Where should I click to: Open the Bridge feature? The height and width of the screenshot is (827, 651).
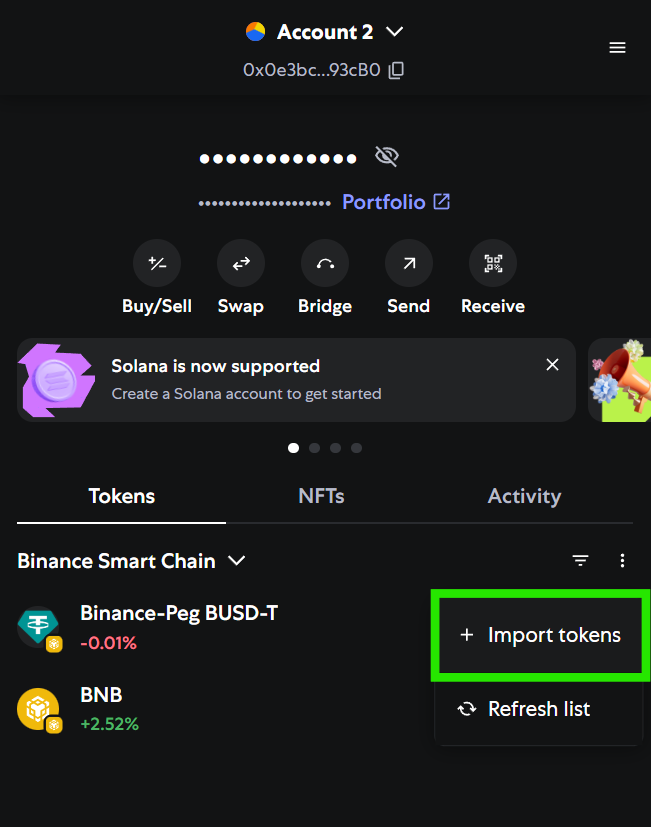pyautogui.click(x=325, y=264)
